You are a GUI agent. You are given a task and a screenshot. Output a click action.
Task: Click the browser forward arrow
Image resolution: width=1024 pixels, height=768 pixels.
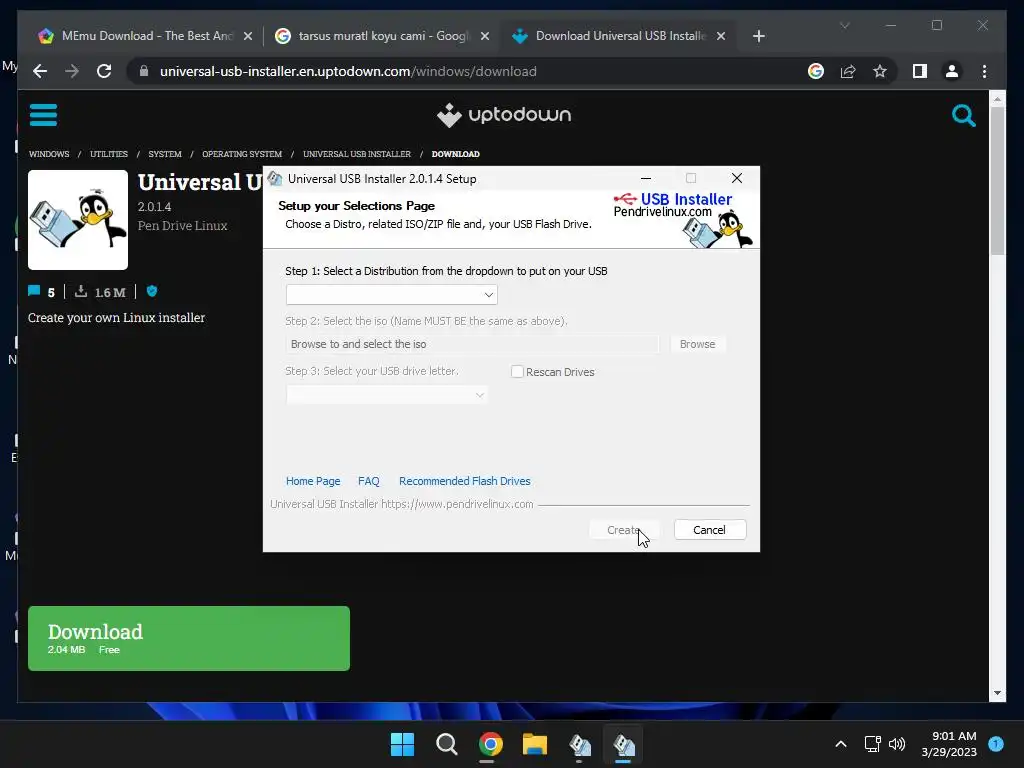tap(72, 71)
